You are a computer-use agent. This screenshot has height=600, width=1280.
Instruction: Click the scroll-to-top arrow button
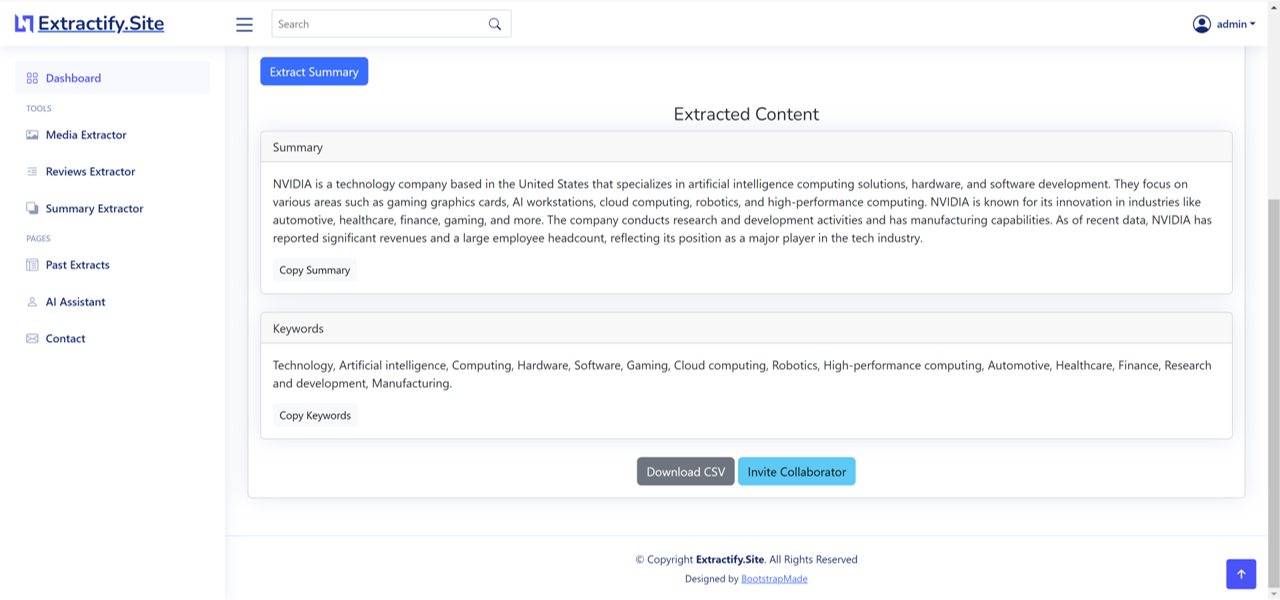[1241, 574]
